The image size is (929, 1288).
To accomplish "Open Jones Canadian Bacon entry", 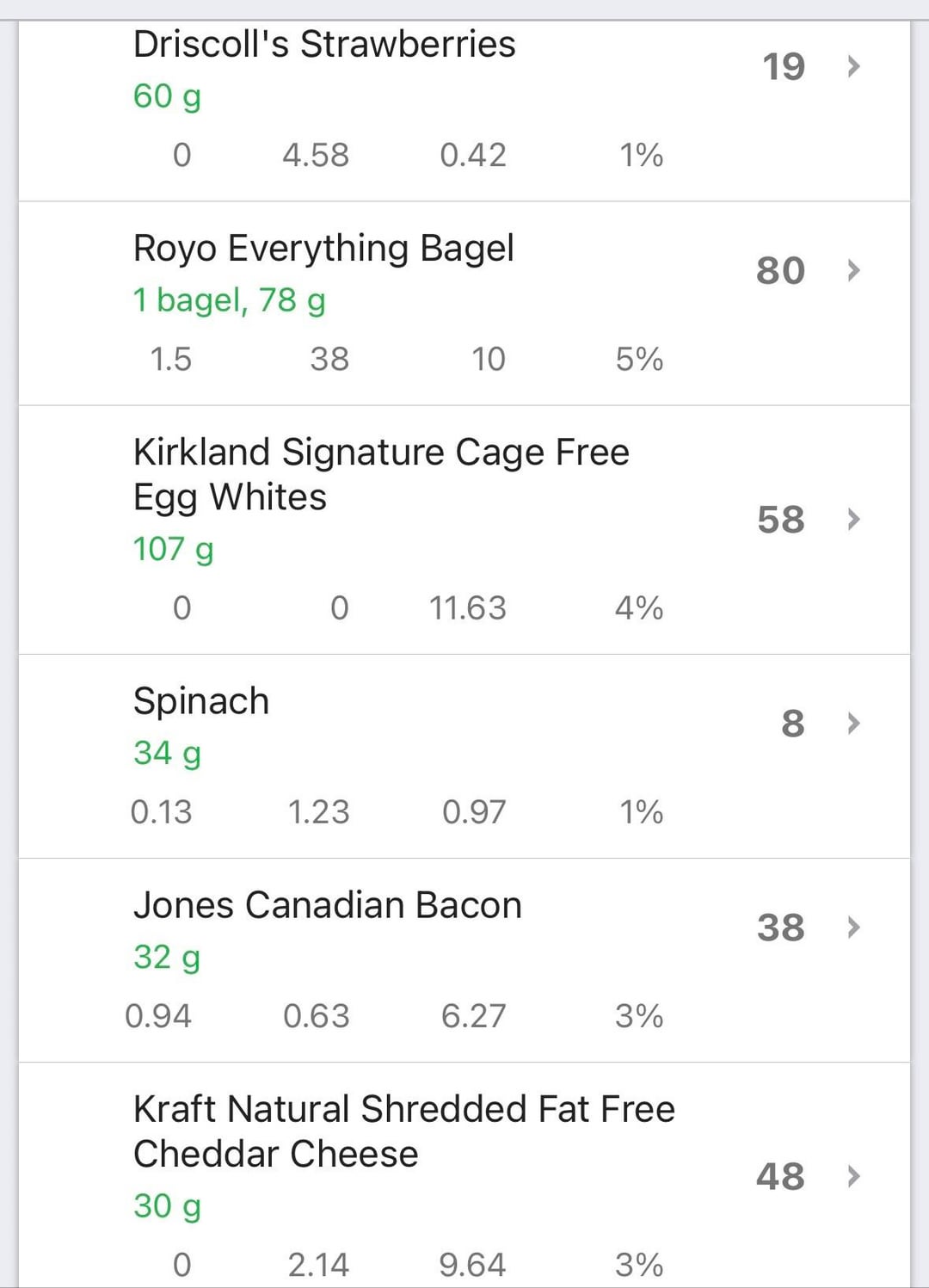I will coord(327,905).
